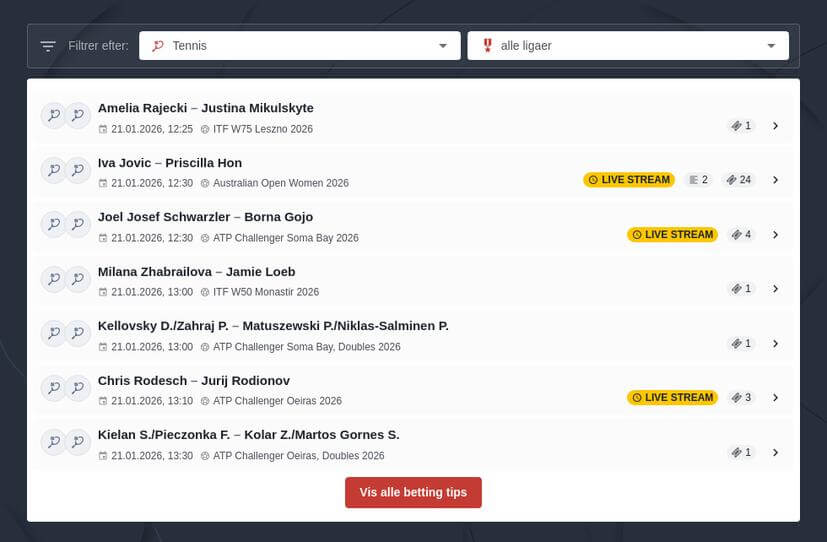Open Kielan S./Pieczonka F. doubles match

414,444
